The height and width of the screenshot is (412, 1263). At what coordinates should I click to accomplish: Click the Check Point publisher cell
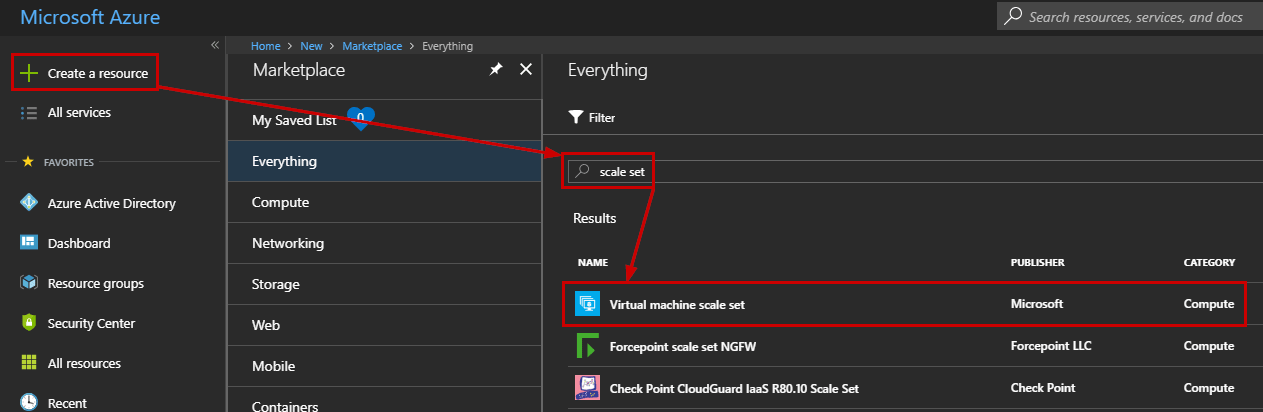tap(1042, 388)
